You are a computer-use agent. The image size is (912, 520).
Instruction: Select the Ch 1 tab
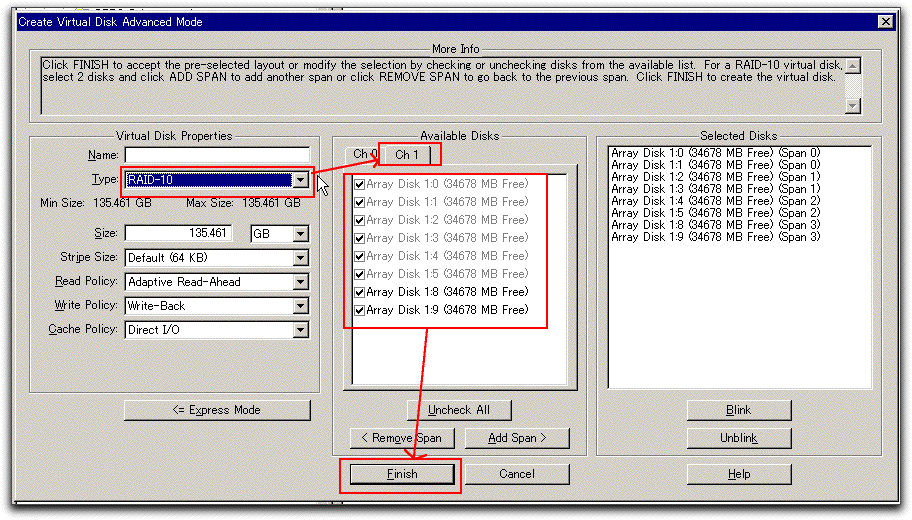click(x=407, y=154)
